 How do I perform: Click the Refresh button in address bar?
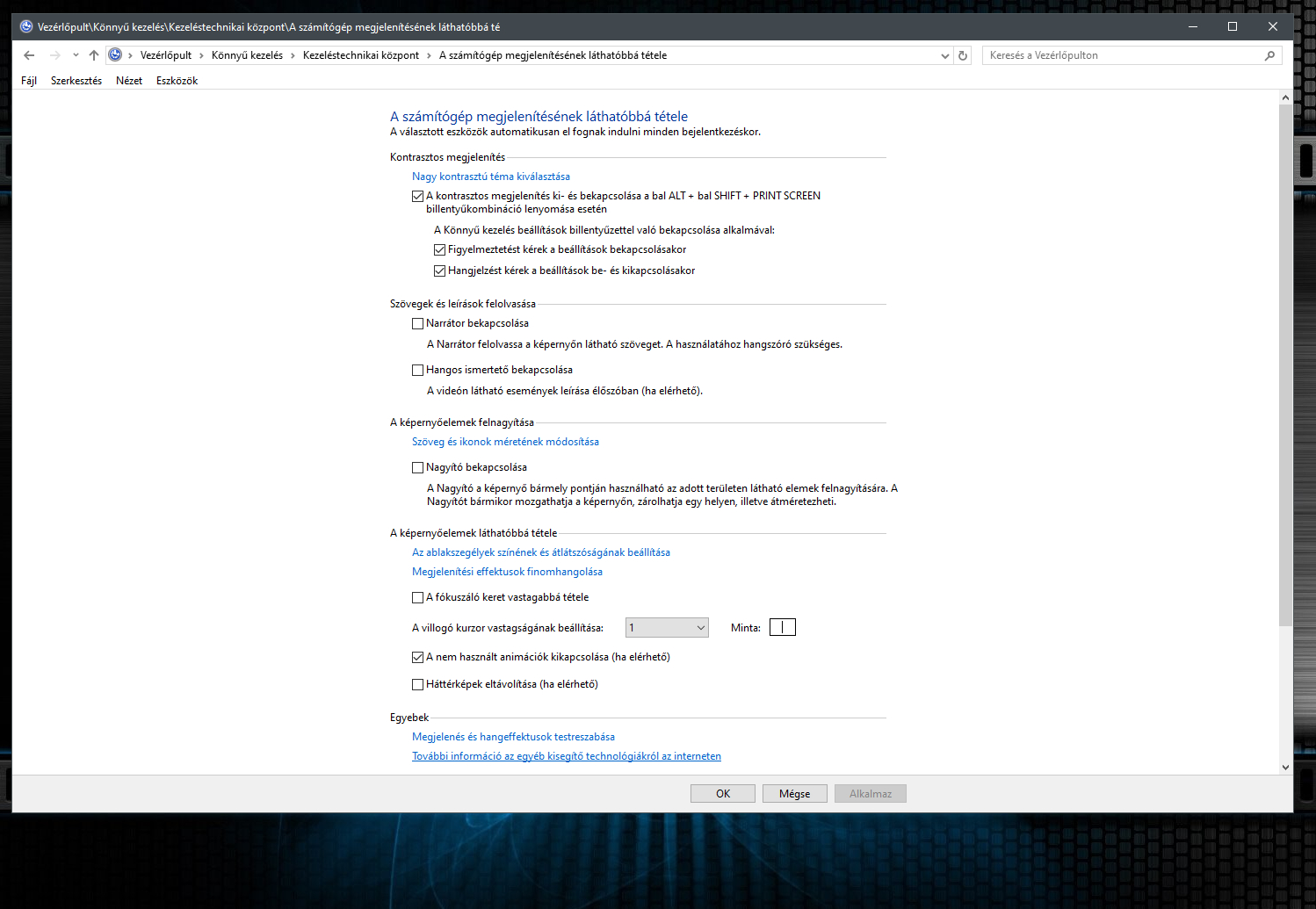click(963, 55)
